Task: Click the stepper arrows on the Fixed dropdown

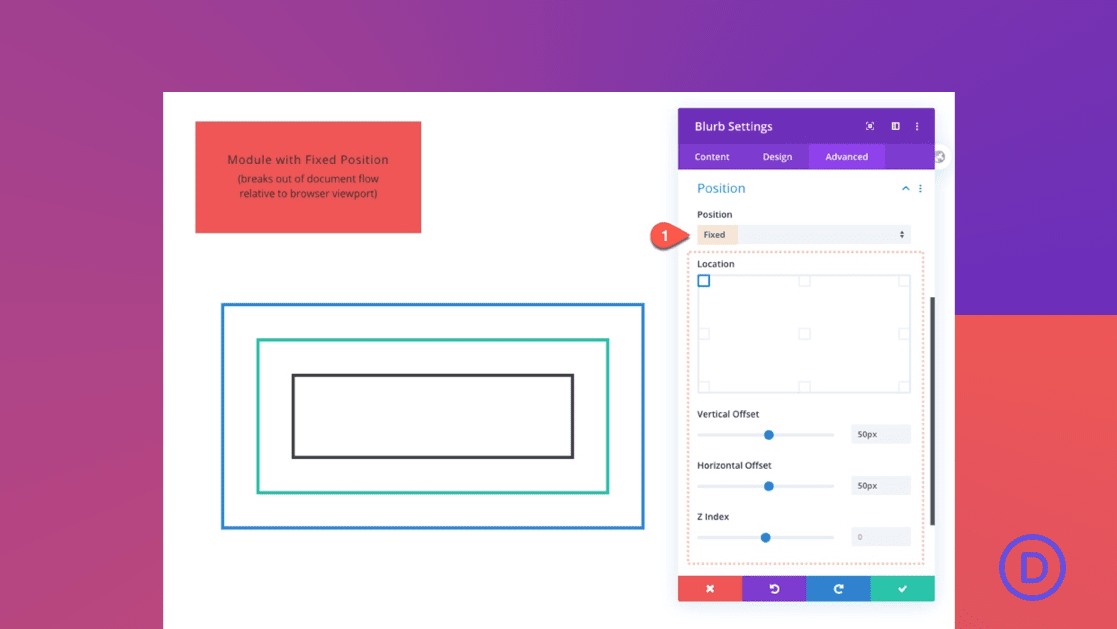Action: click(903, 234)
